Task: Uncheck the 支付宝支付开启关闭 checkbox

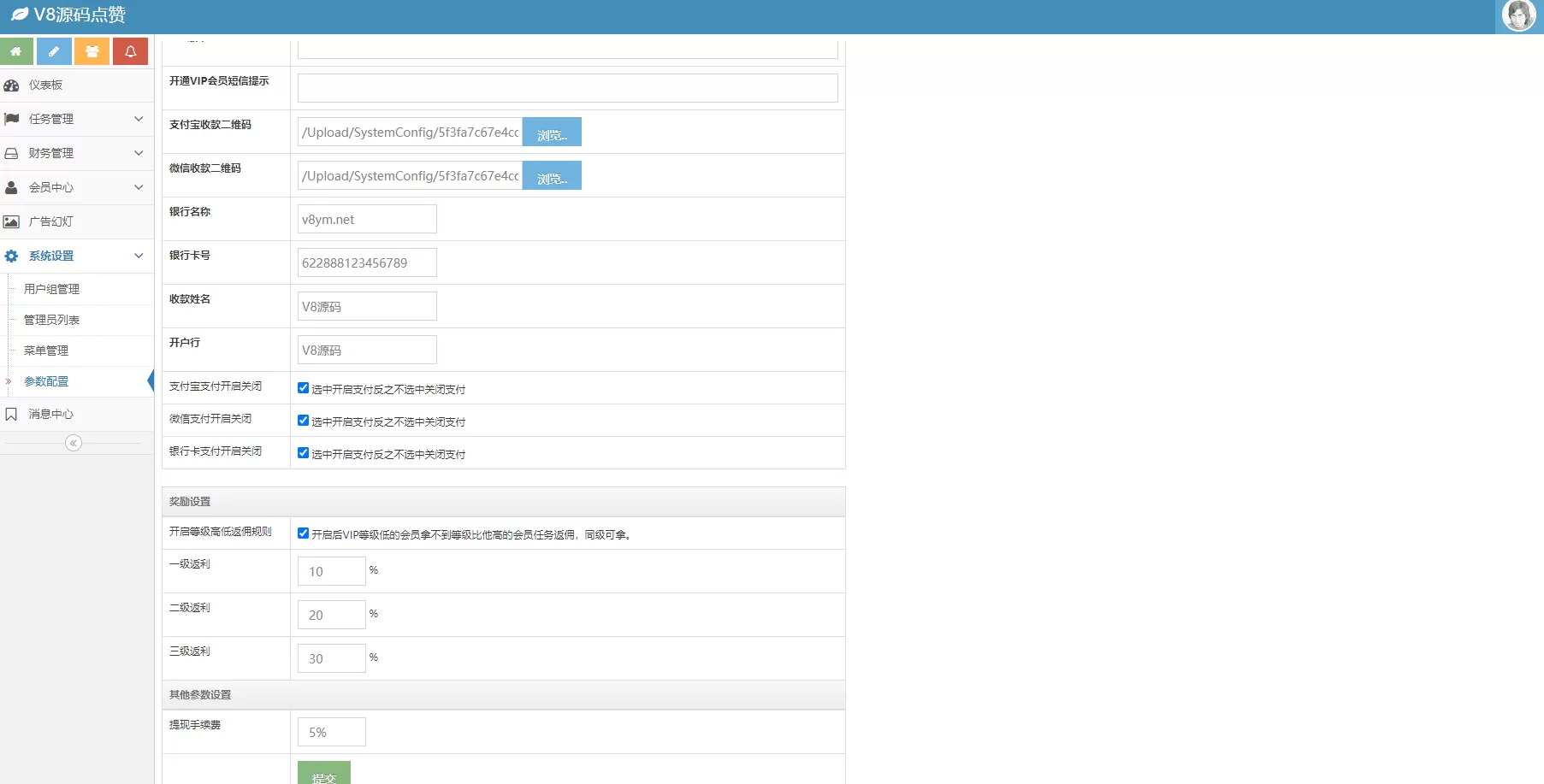Action: [303, 388]
